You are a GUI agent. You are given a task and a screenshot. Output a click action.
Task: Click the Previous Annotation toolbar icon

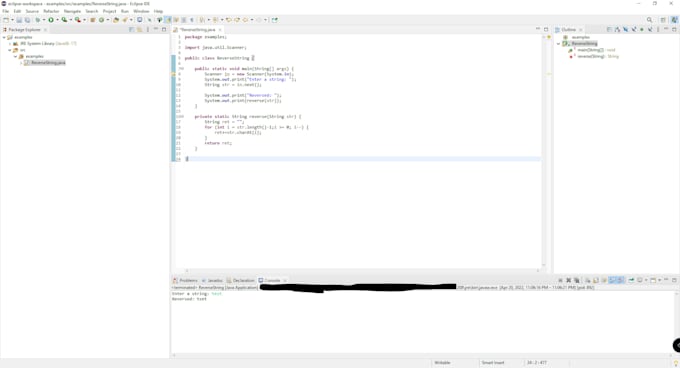(216, 20)
